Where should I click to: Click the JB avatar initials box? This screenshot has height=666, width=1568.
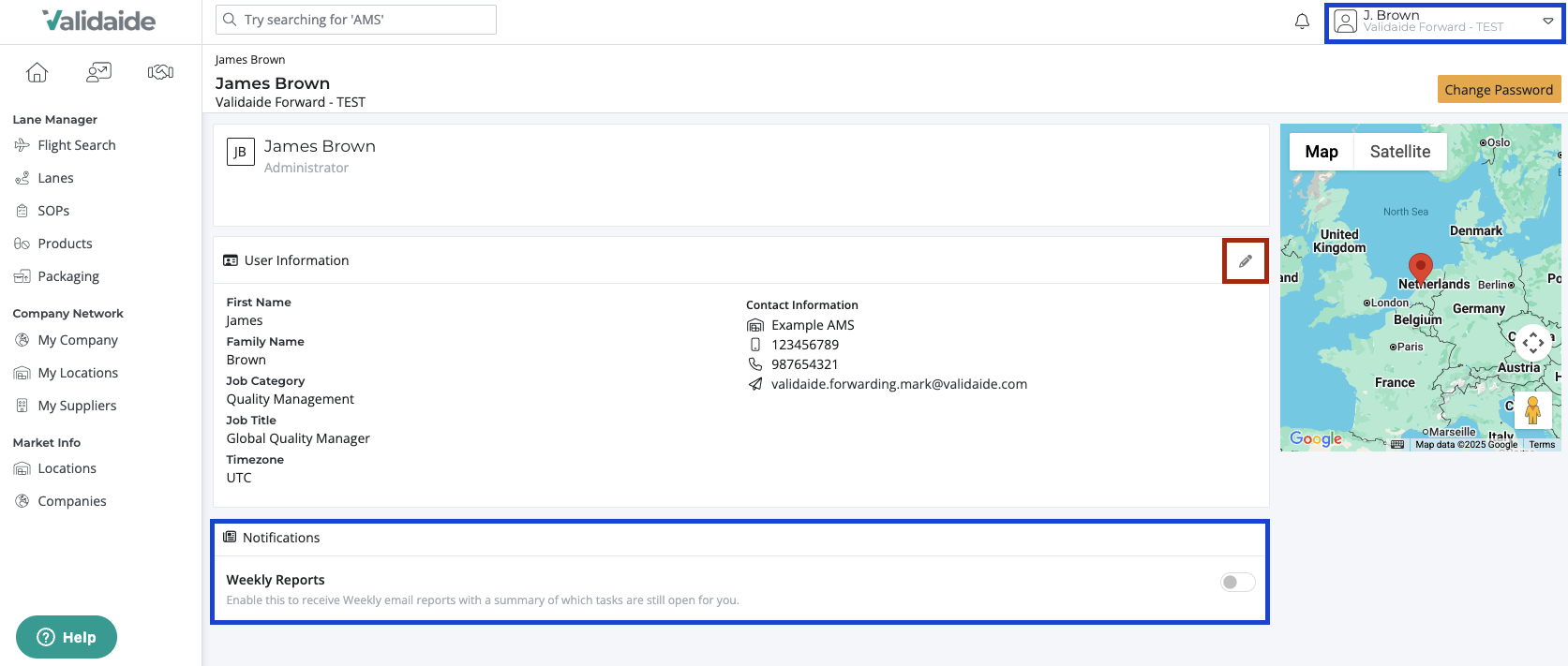[241, 152]
